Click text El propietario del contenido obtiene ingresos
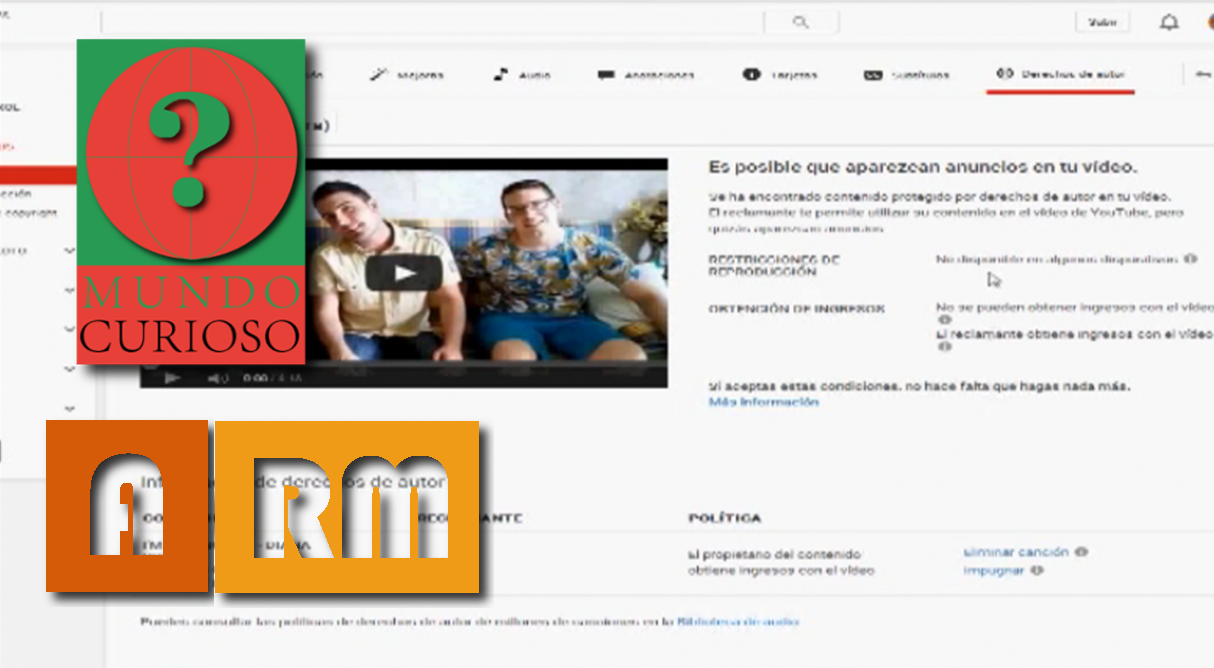Screen dimensions: 1214x668 point(781,562)
